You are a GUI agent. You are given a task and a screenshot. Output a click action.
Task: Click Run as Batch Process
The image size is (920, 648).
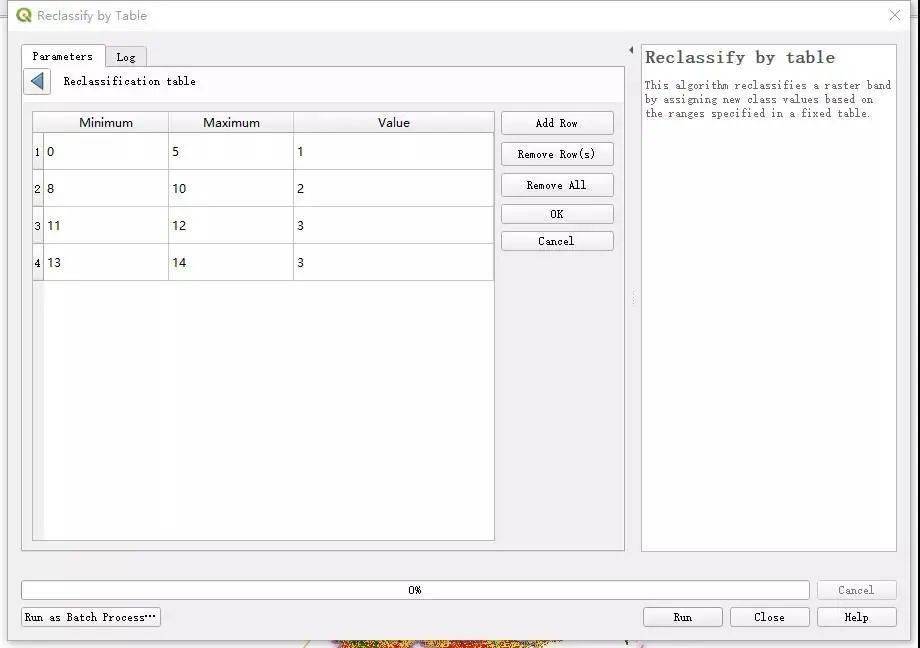point(90,616)
